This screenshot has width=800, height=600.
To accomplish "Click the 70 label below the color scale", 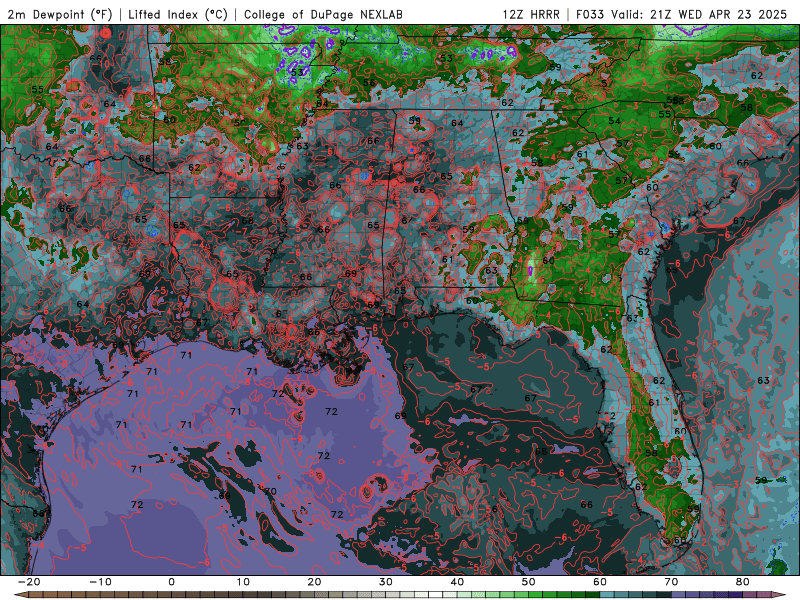I will point(671,582).
